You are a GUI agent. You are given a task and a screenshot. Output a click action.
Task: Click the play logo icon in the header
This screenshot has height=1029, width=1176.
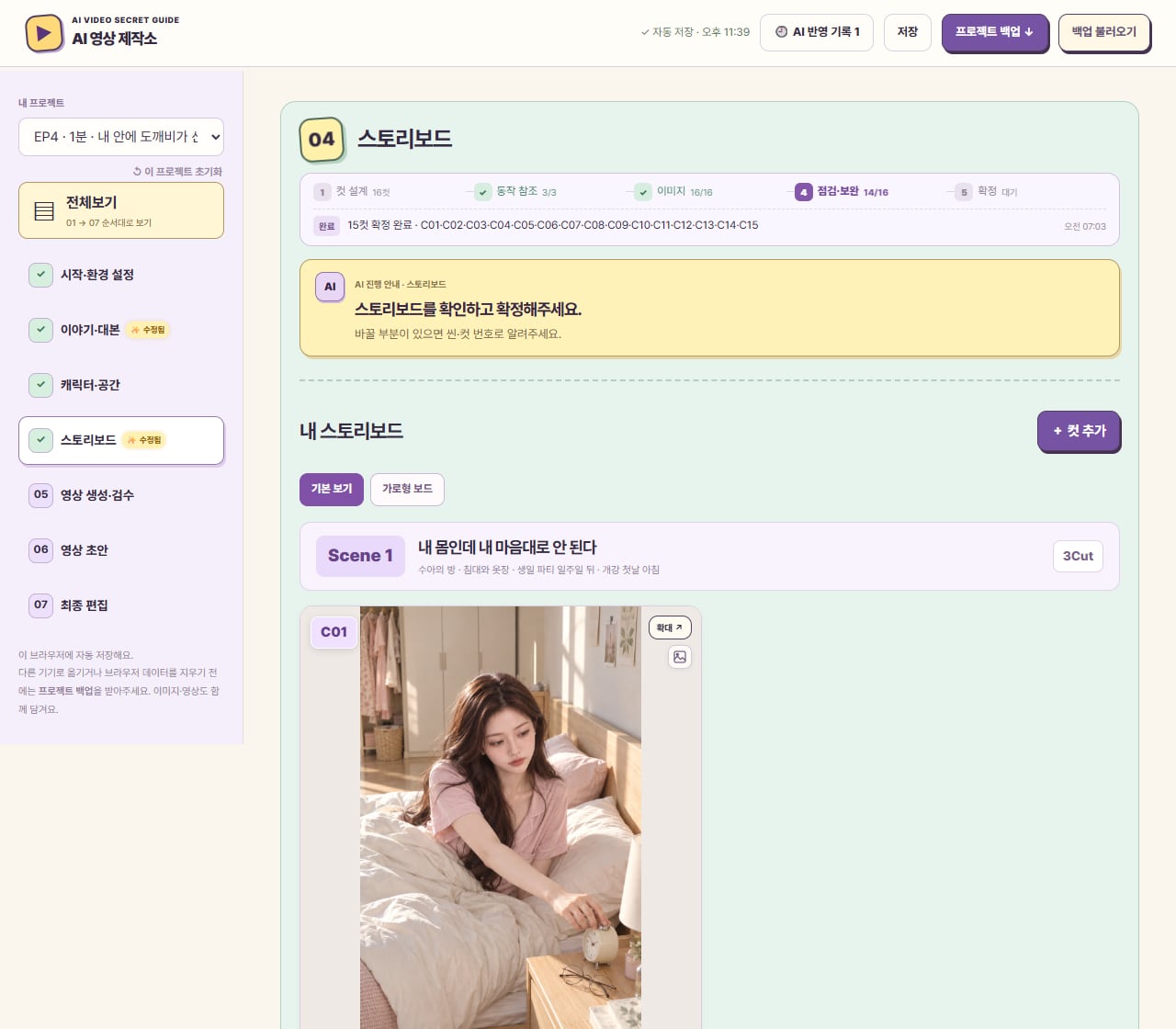coord(43,33)
